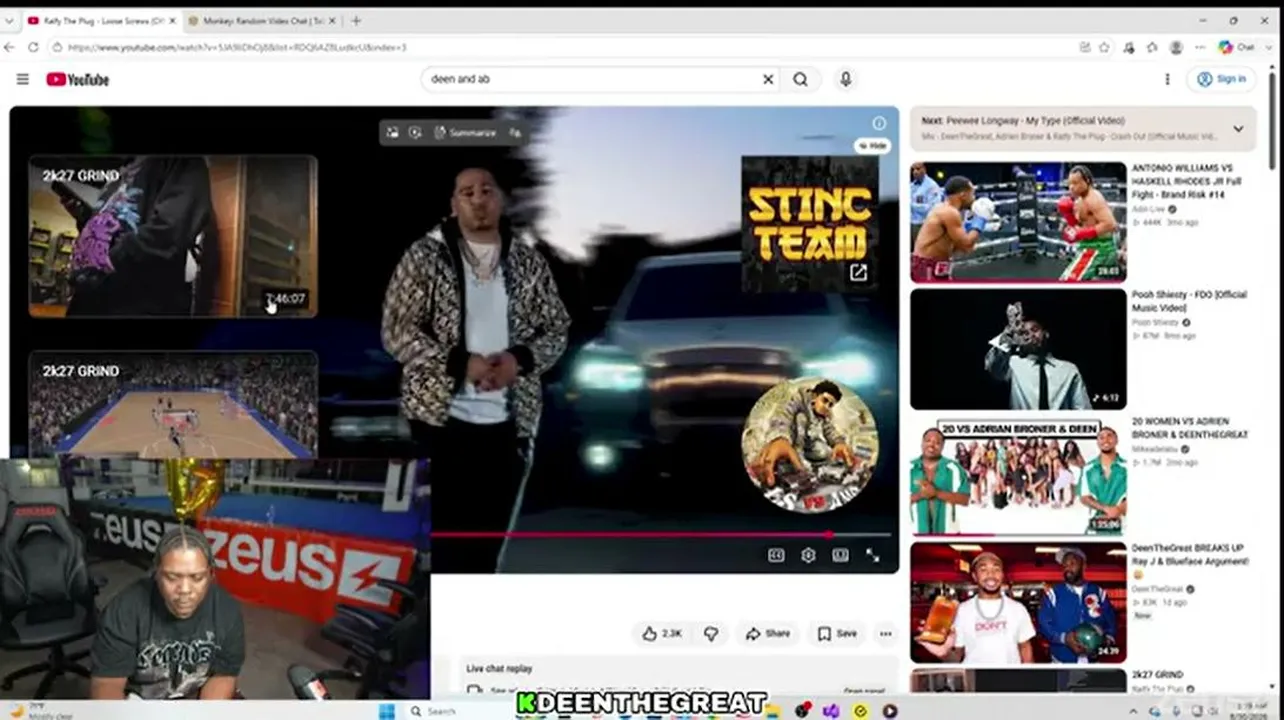The image size is (1284, 720).
Task: Share this video
Action: click(768, 633)
